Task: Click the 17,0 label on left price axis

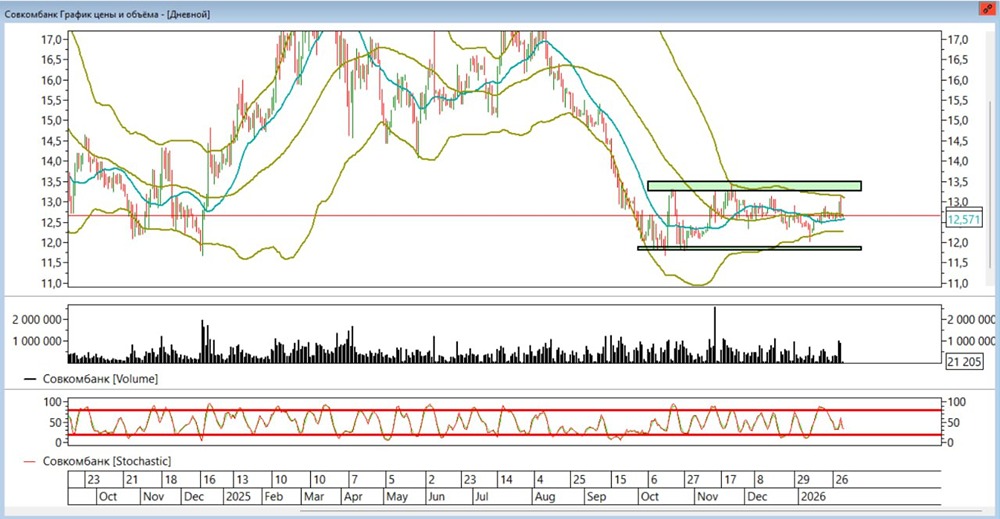Action: 52,40
